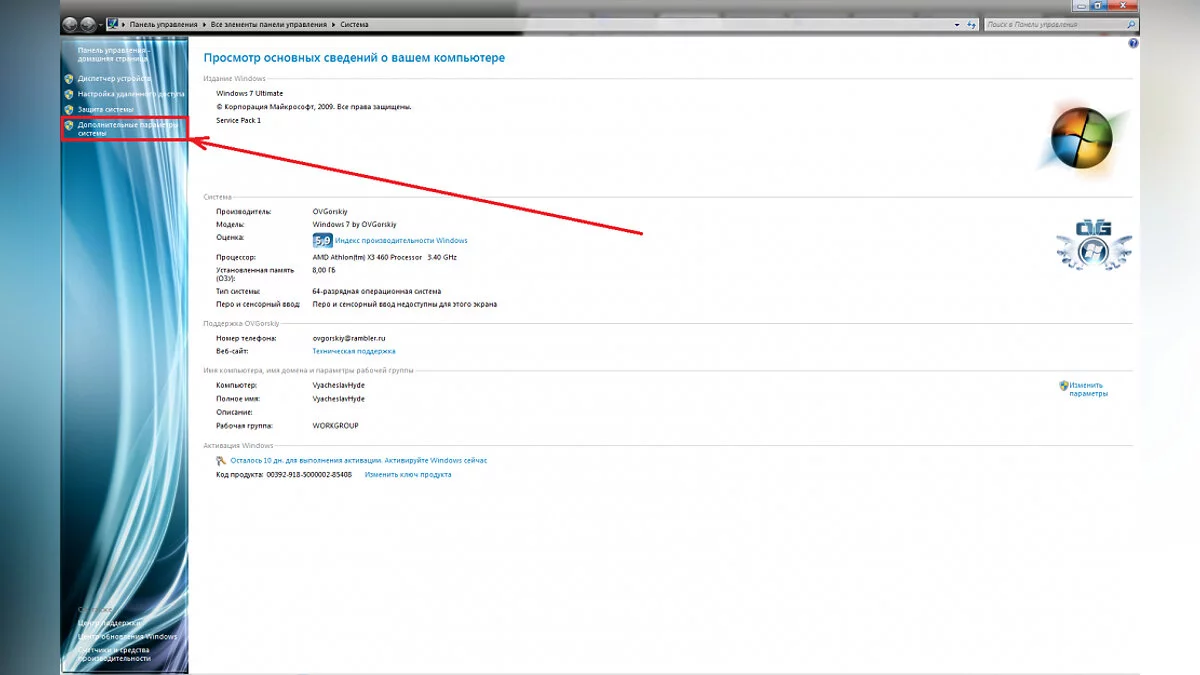Screen dimensions: 1200x675
Task: Go back with the Back arrow button
Action: click(x=70, y=24)
